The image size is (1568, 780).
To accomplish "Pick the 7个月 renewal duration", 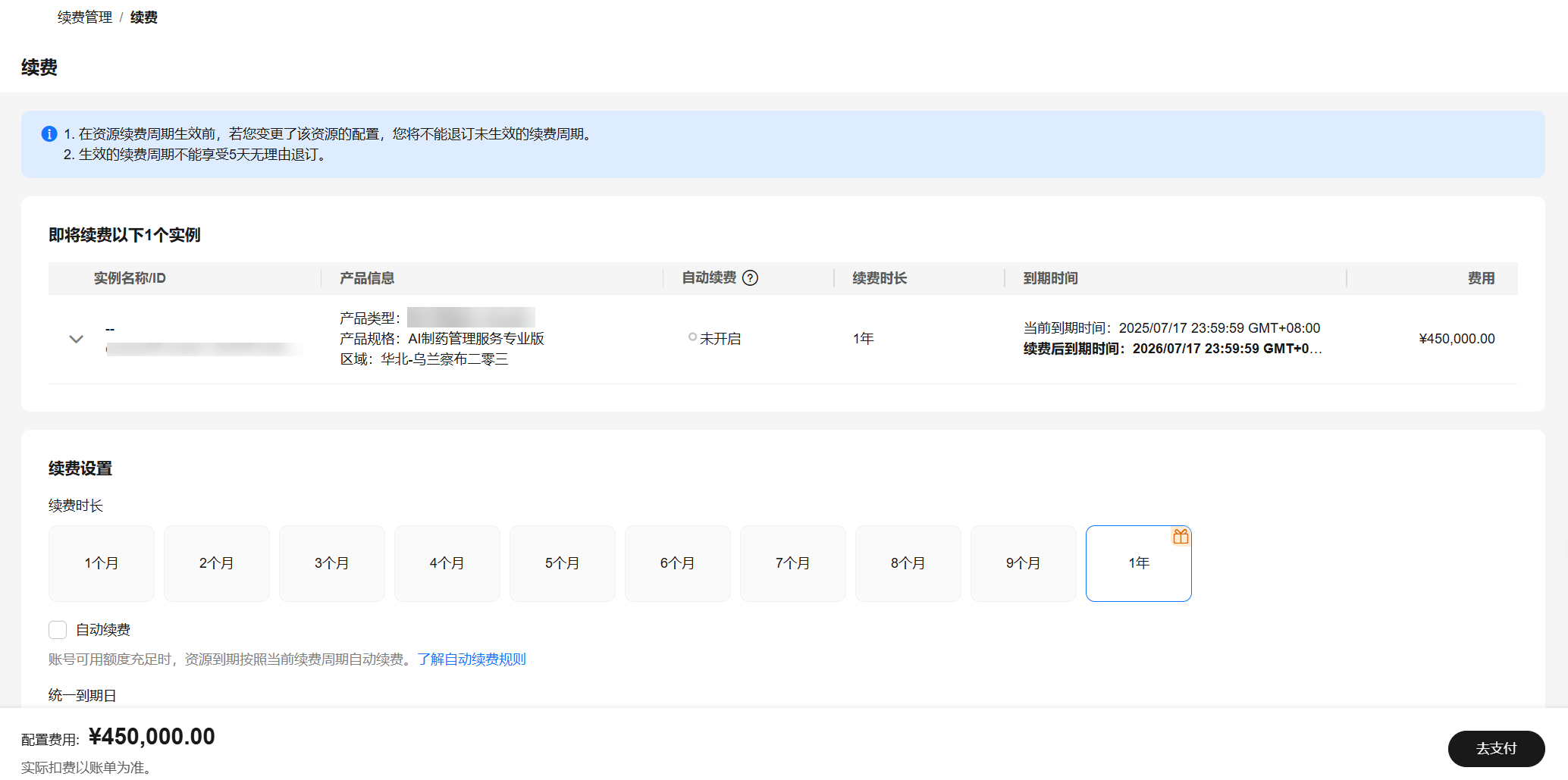I will click(x=793, y=563).
